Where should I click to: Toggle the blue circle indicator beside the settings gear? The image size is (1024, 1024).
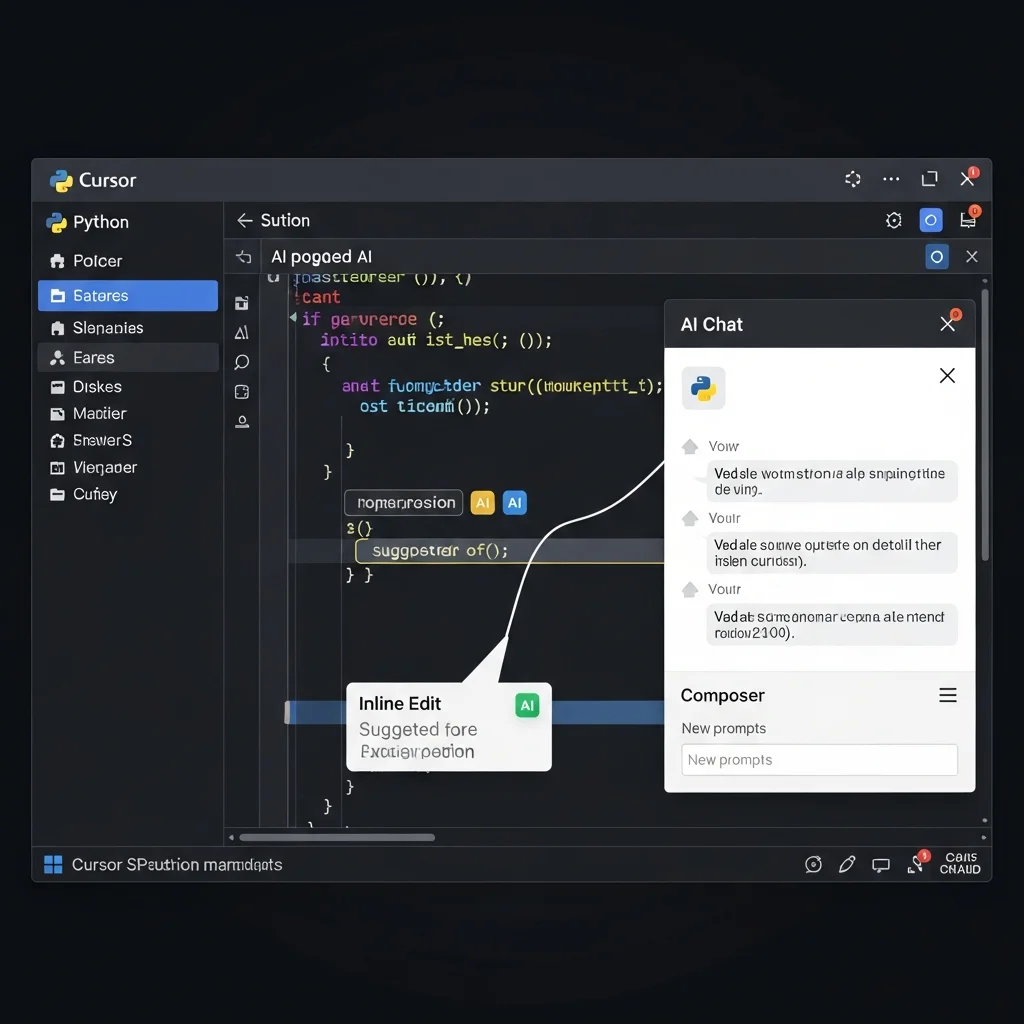coord(931,220)
